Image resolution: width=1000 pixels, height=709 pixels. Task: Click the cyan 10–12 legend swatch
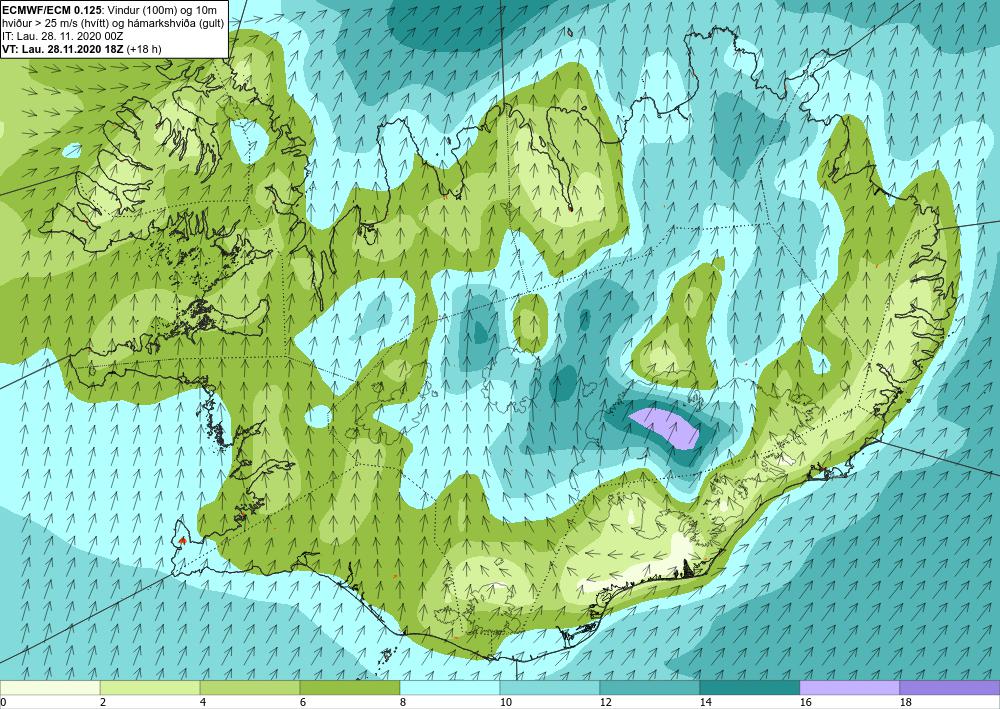pos(550,688)
